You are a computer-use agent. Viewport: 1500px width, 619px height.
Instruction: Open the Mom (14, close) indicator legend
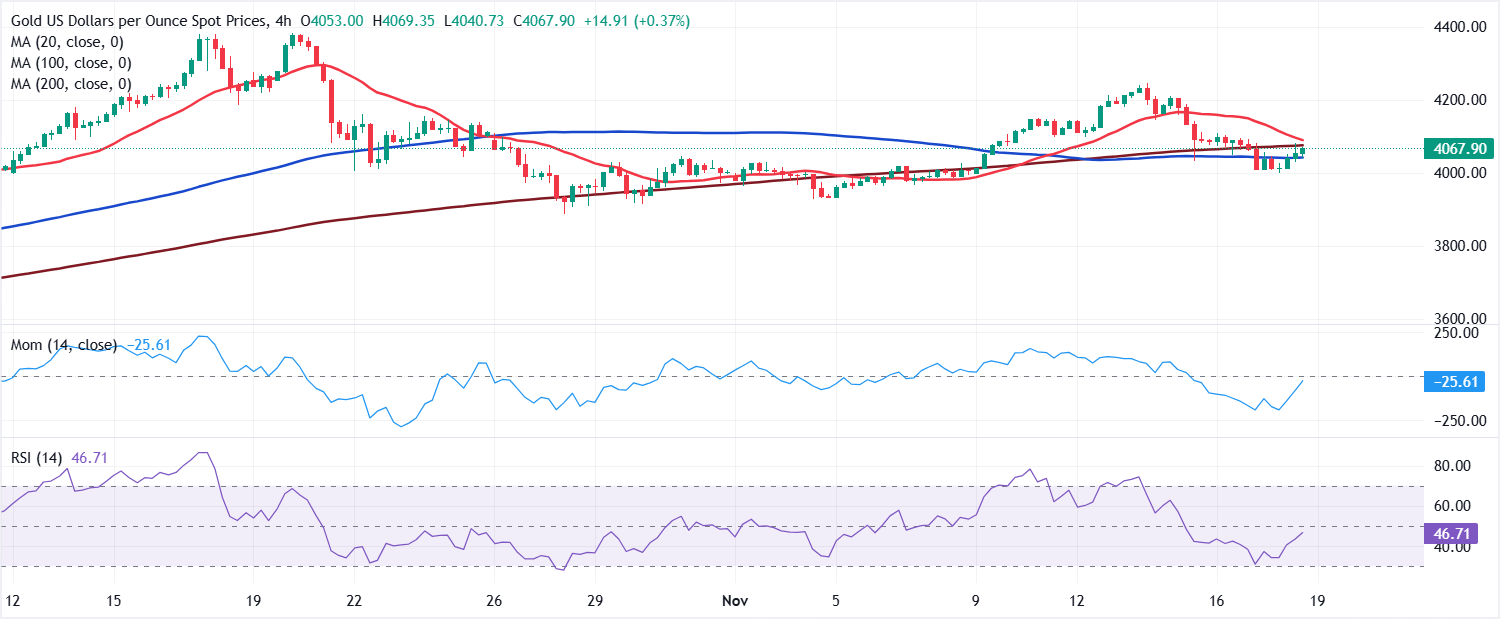[60, 345]
